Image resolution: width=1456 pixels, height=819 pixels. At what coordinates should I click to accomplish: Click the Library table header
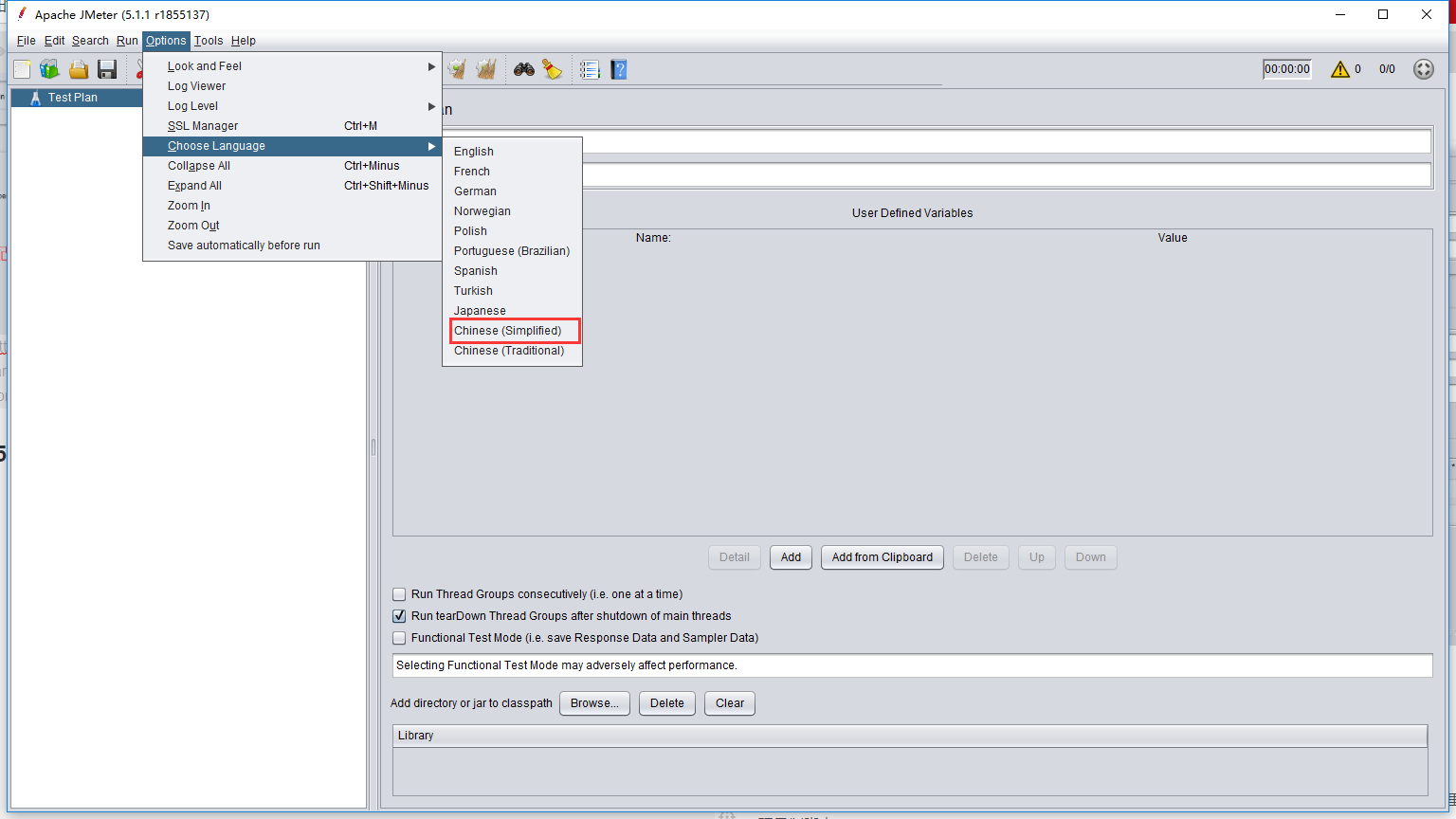click(x=910, y=736)
